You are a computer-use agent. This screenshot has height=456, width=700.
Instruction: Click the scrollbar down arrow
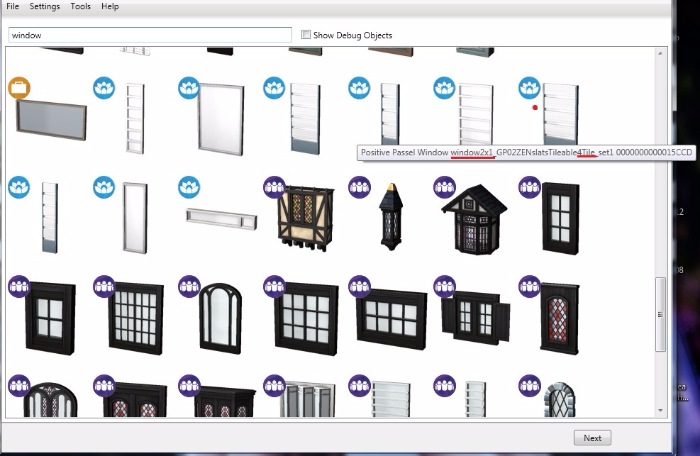(660, 410)
